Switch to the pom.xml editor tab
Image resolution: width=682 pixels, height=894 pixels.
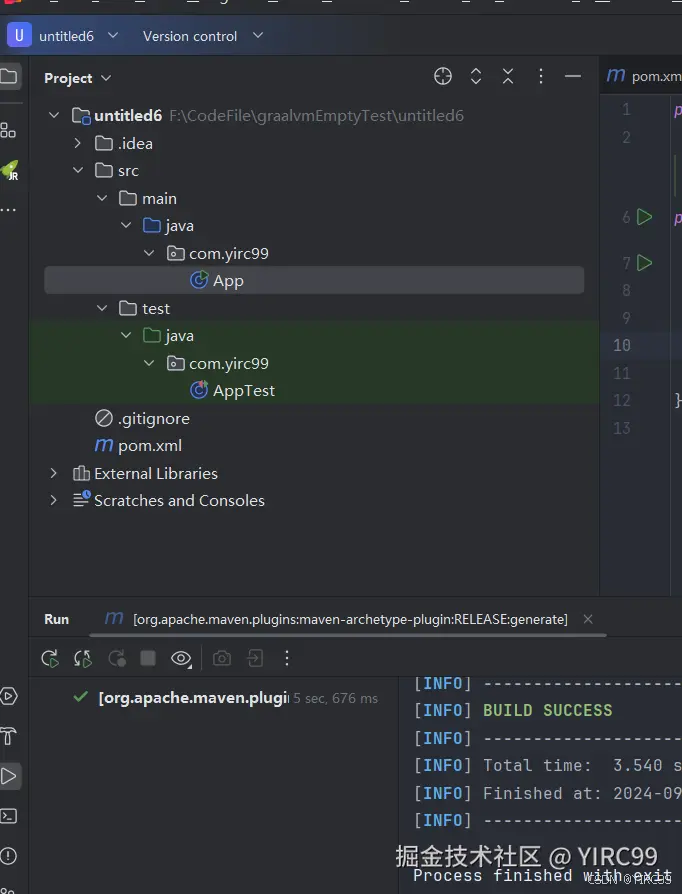643,76
